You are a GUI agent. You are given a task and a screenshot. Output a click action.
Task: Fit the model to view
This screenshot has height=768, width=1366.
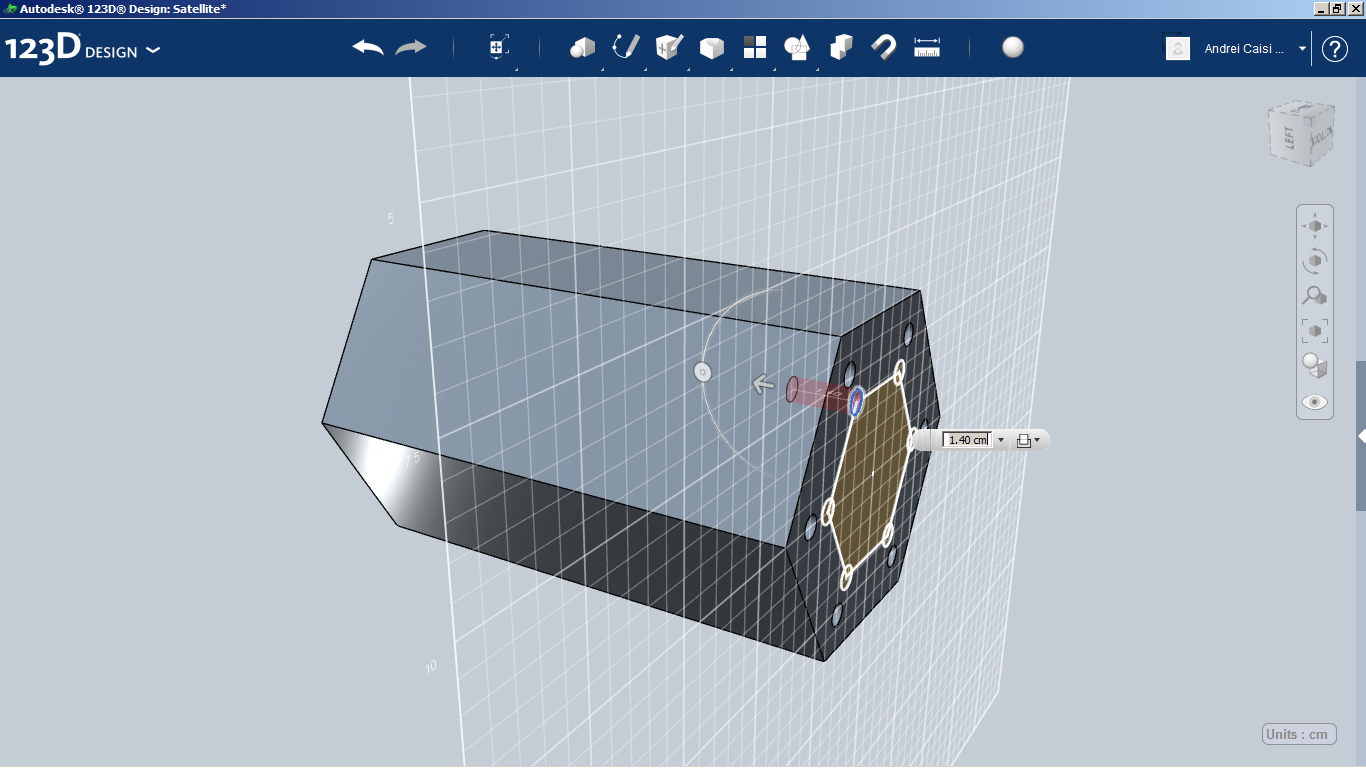[x=1315, y=331]
